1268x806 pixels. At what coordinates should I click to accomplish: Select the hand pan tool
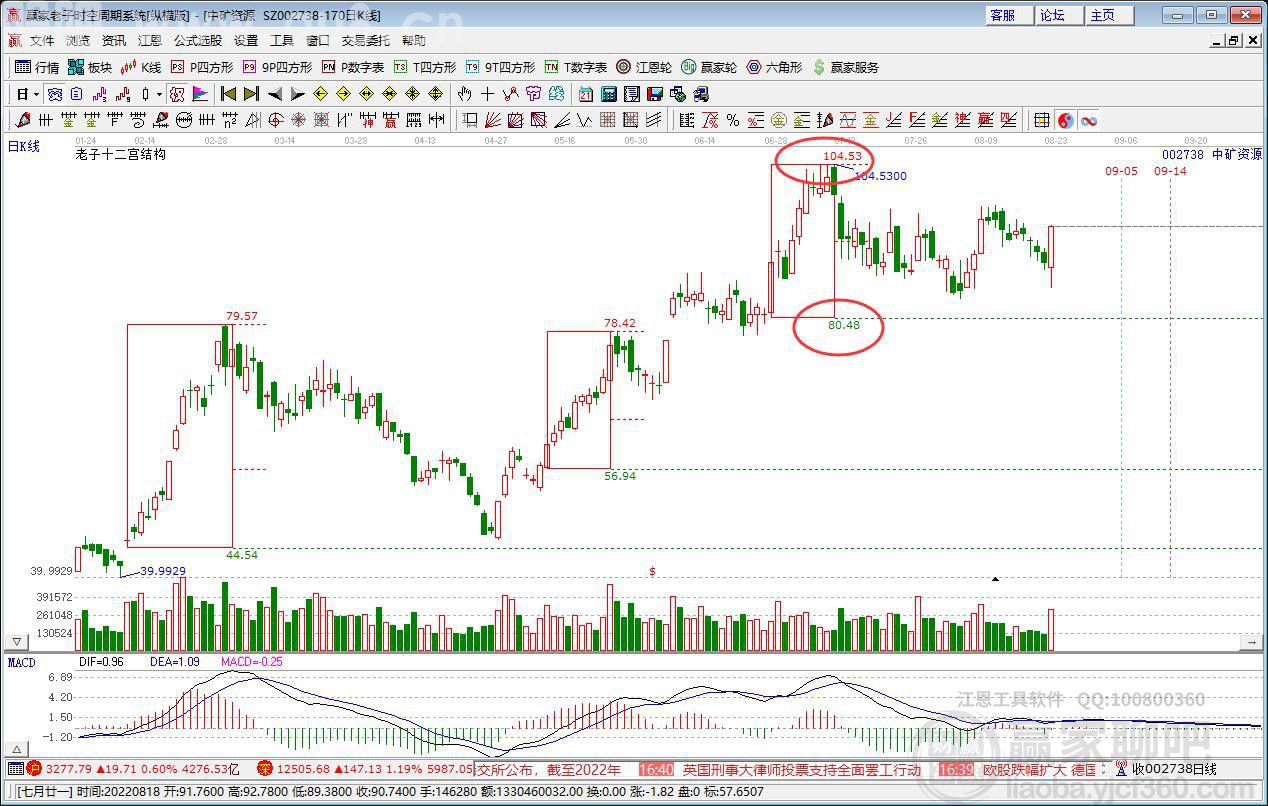[x=464, y=94]
